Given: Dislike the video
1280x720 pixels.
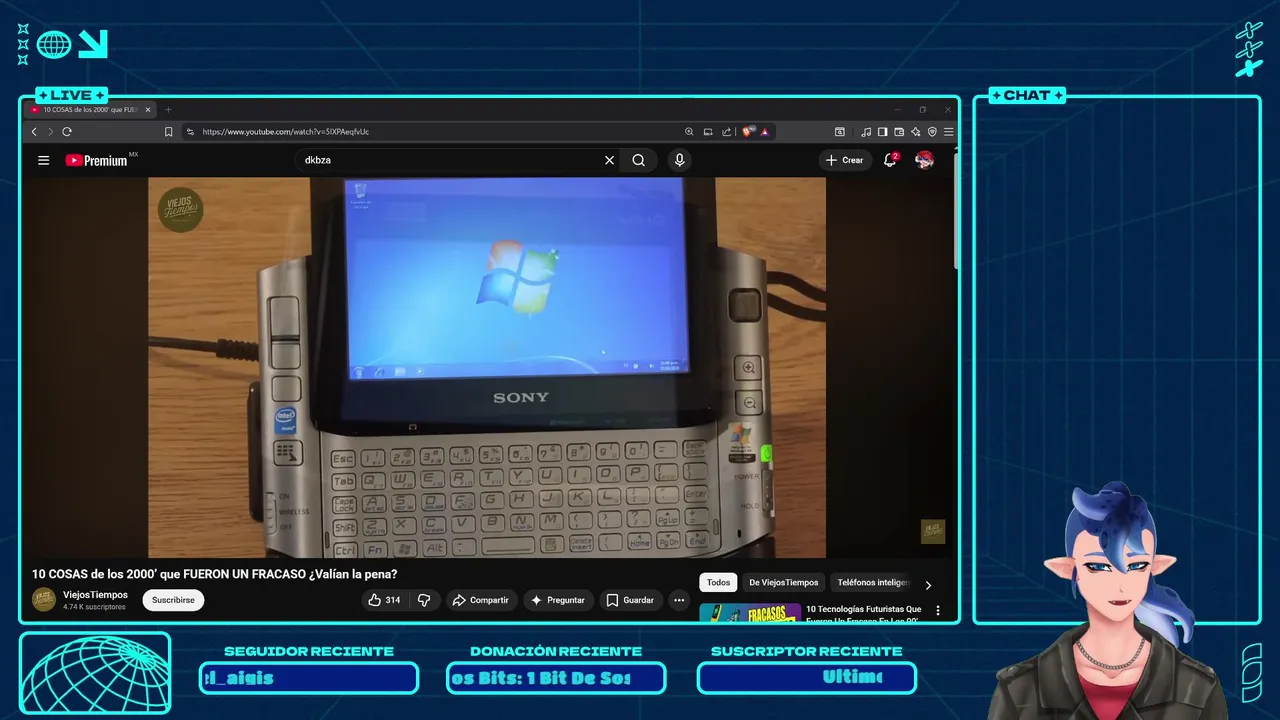Looking at the screenshot, I should coord(424,600).
